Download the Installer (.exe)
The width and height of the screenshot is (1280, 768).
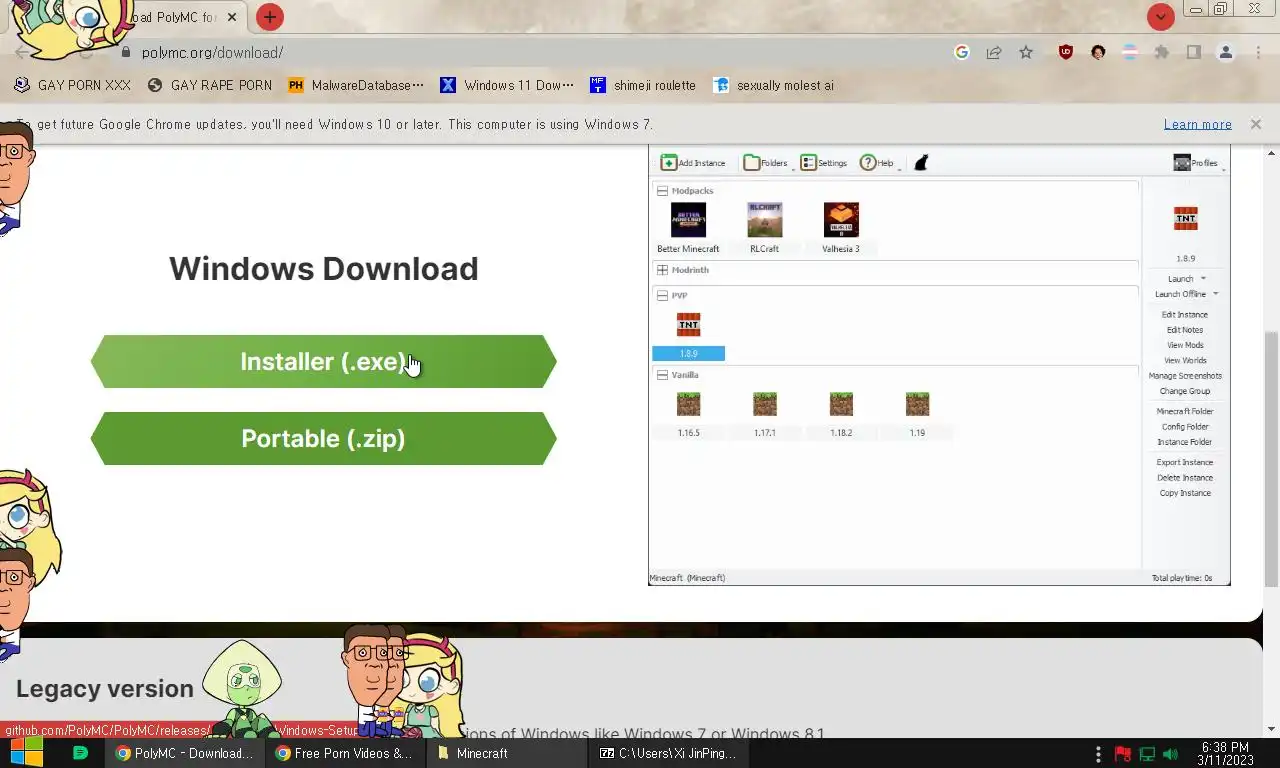click(323, 361)
